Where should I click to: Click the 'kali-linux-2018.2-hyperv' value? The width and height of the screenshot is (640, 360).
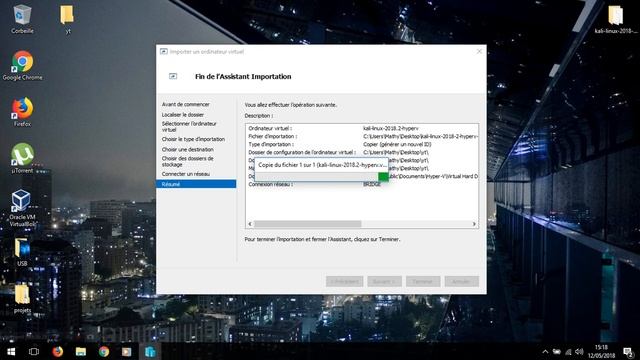(x=391, y=128)
